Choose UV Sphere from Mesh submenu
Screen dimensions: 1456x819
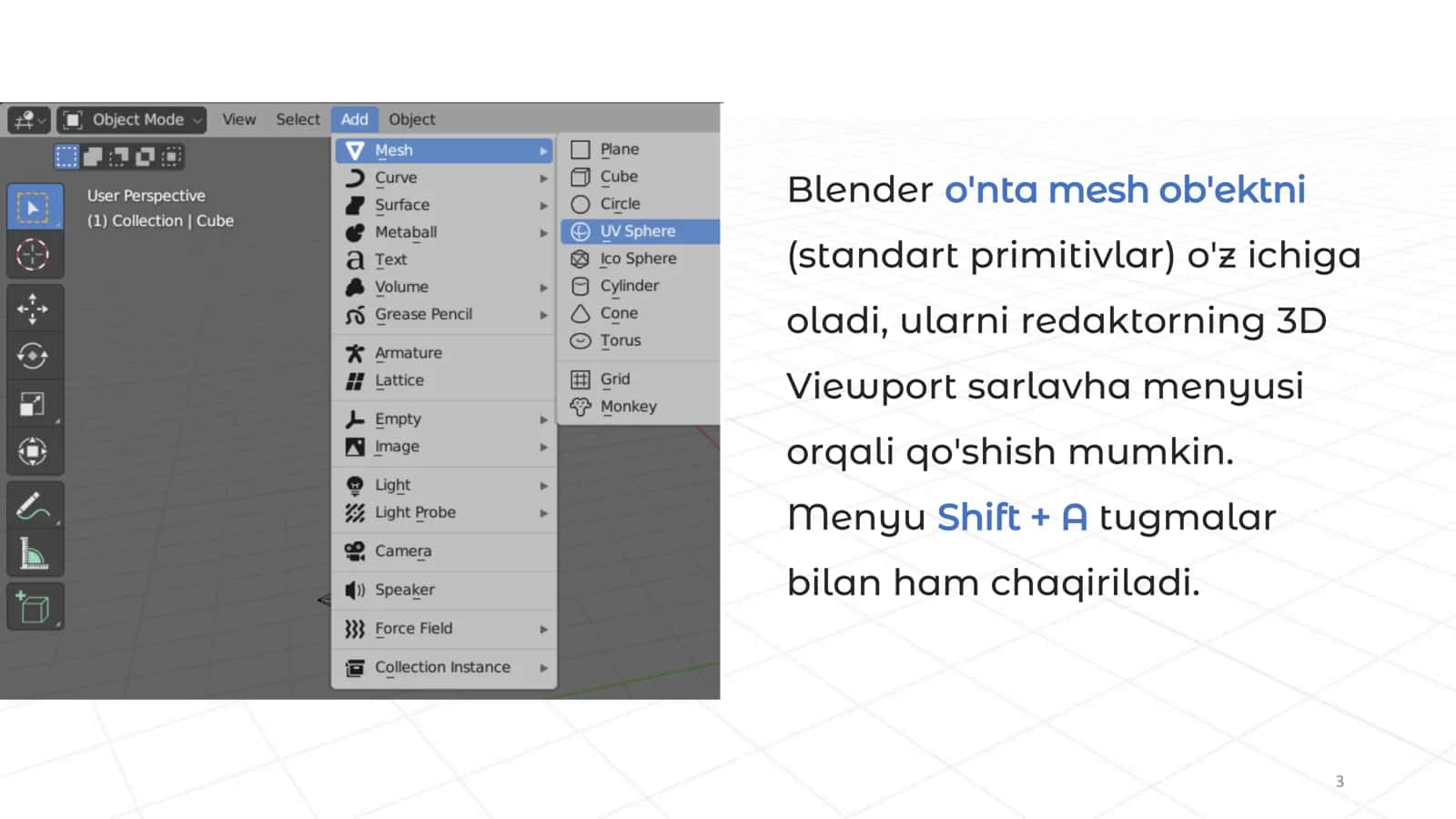pos(640,231)
